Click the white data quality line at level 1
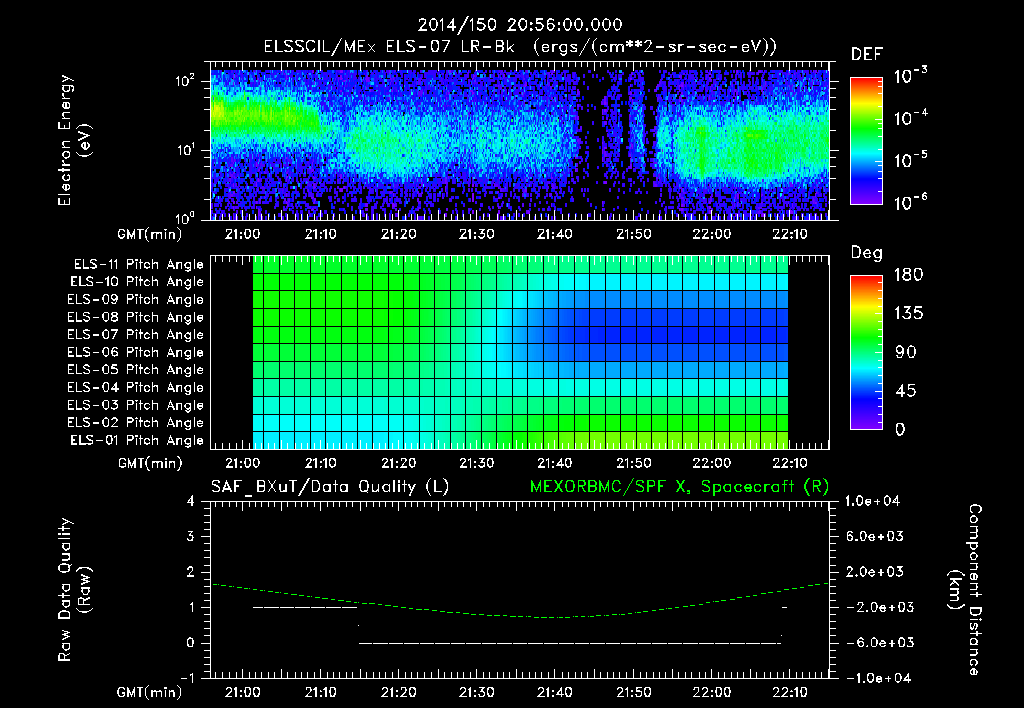 (305, 607)
